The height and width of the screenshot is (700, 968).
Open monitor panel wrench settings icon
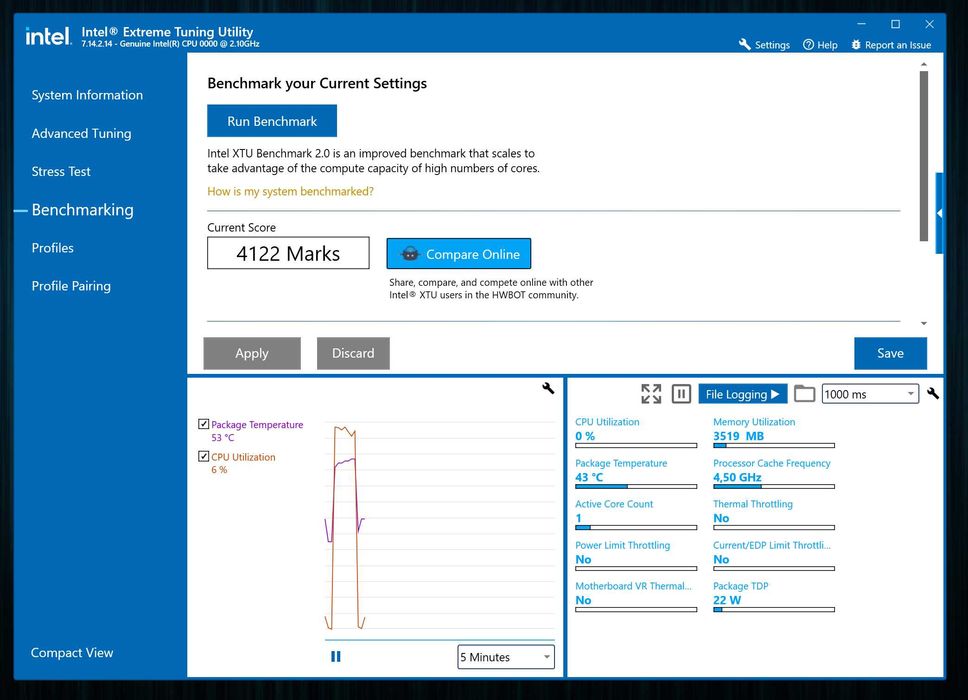click(x=933, y=393)
